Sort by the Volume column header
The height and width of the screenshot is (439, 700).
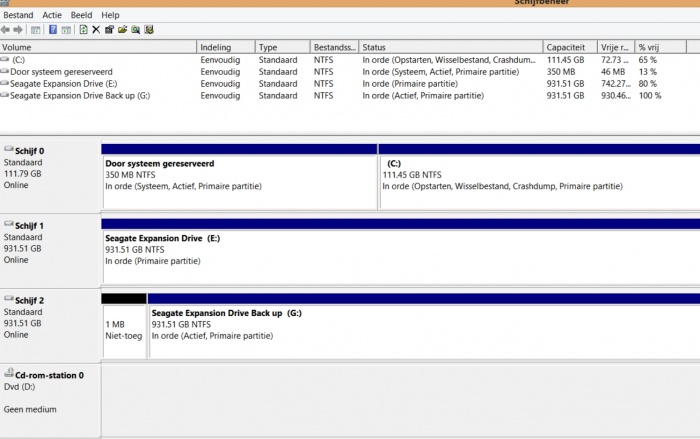(98, 47)
